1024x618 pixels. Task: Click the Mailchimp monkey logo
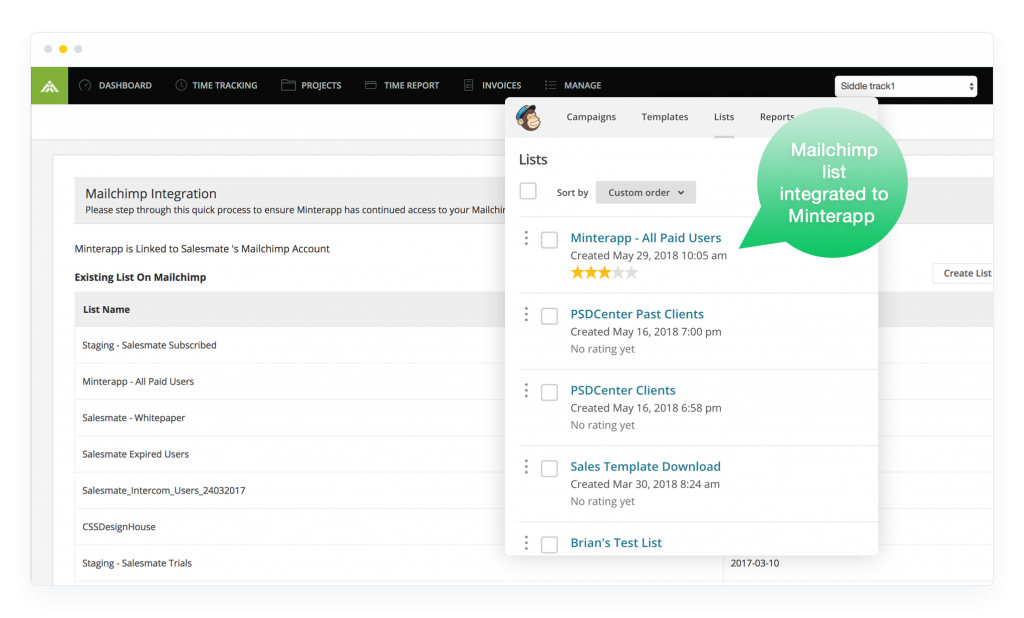(528, 118)
